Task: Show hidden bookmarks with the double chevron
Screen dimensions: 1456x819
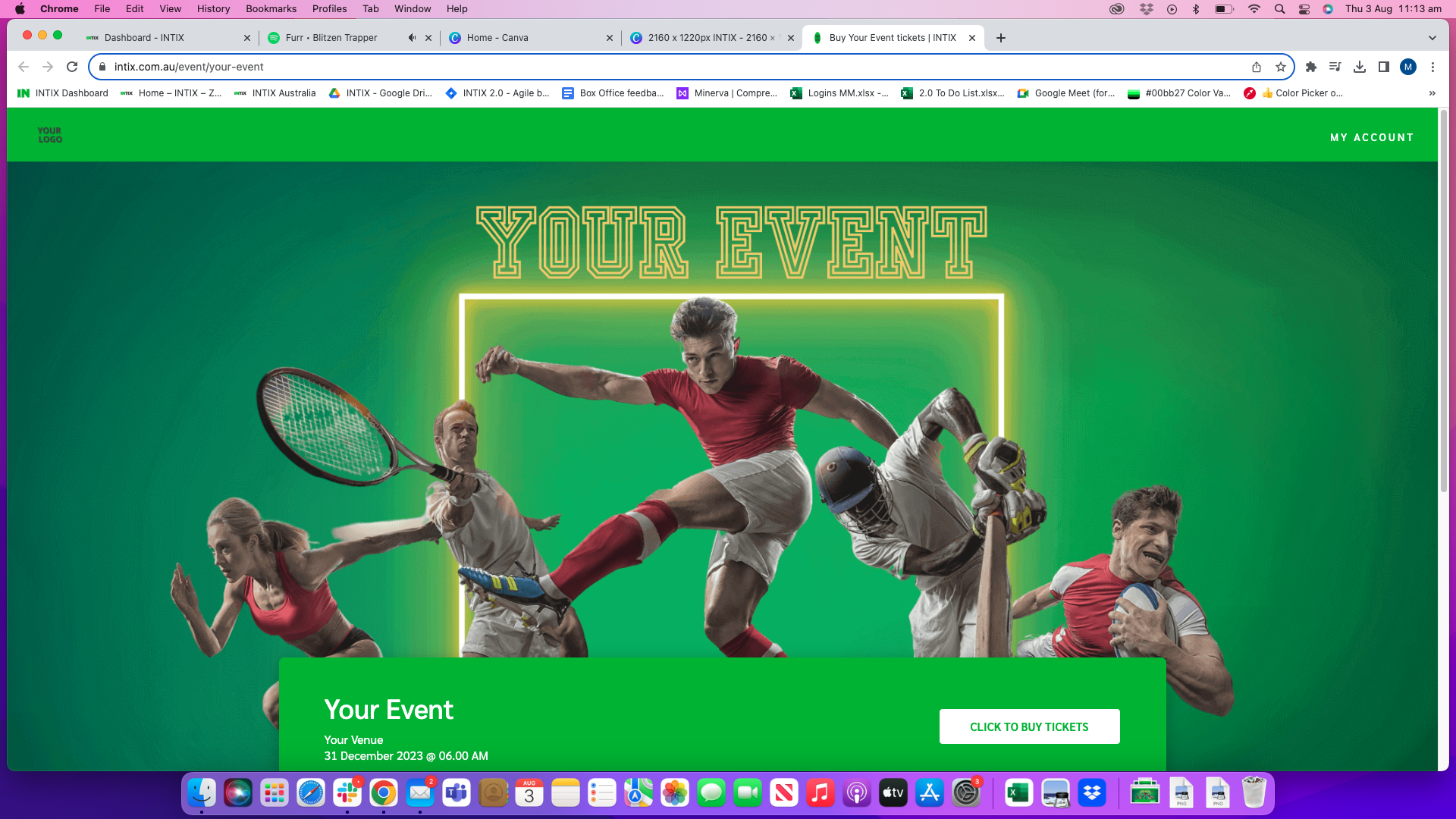Action: tap(1432, 93)
